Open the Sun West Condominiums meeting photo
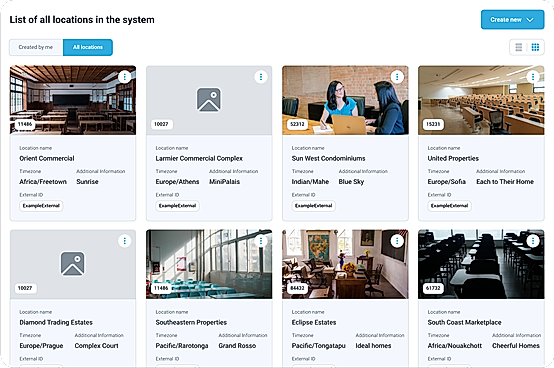 click(x=345, y=100)
